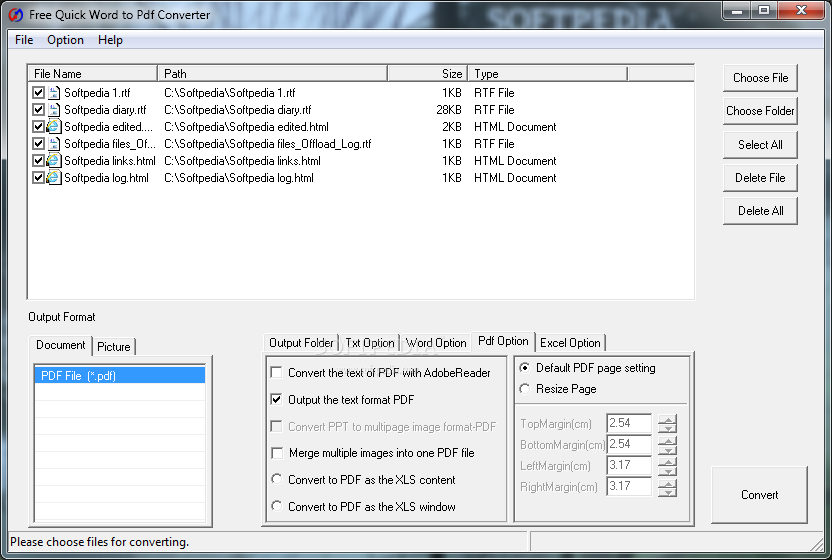Uncheck the Softpedia diary.rtf checkbox
Image resolution: width=832 pixels, height=560 pixels.
[38, 110]
